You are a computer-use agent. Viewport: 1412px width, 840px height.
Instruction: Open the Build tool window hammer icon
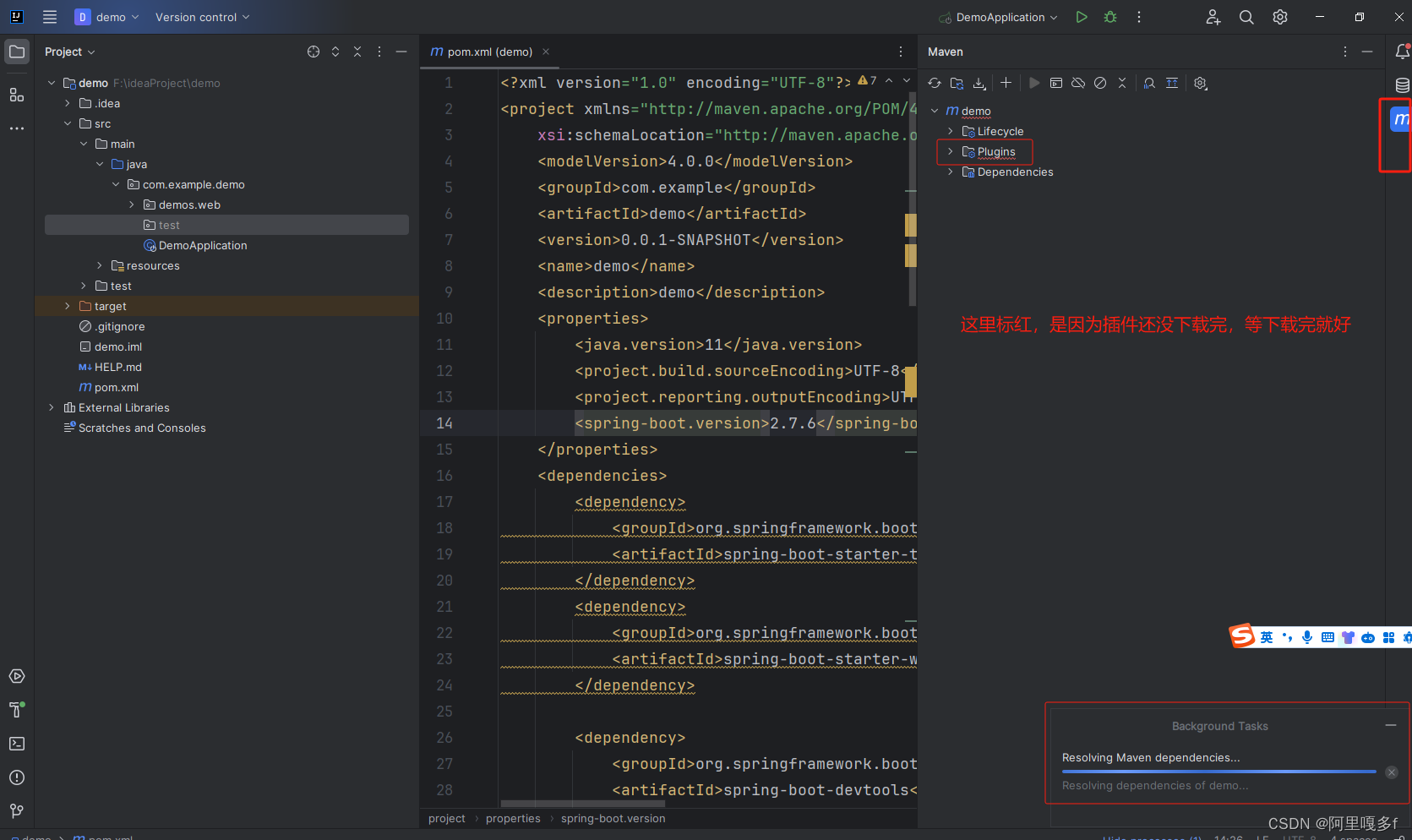[x=17, y=710]
